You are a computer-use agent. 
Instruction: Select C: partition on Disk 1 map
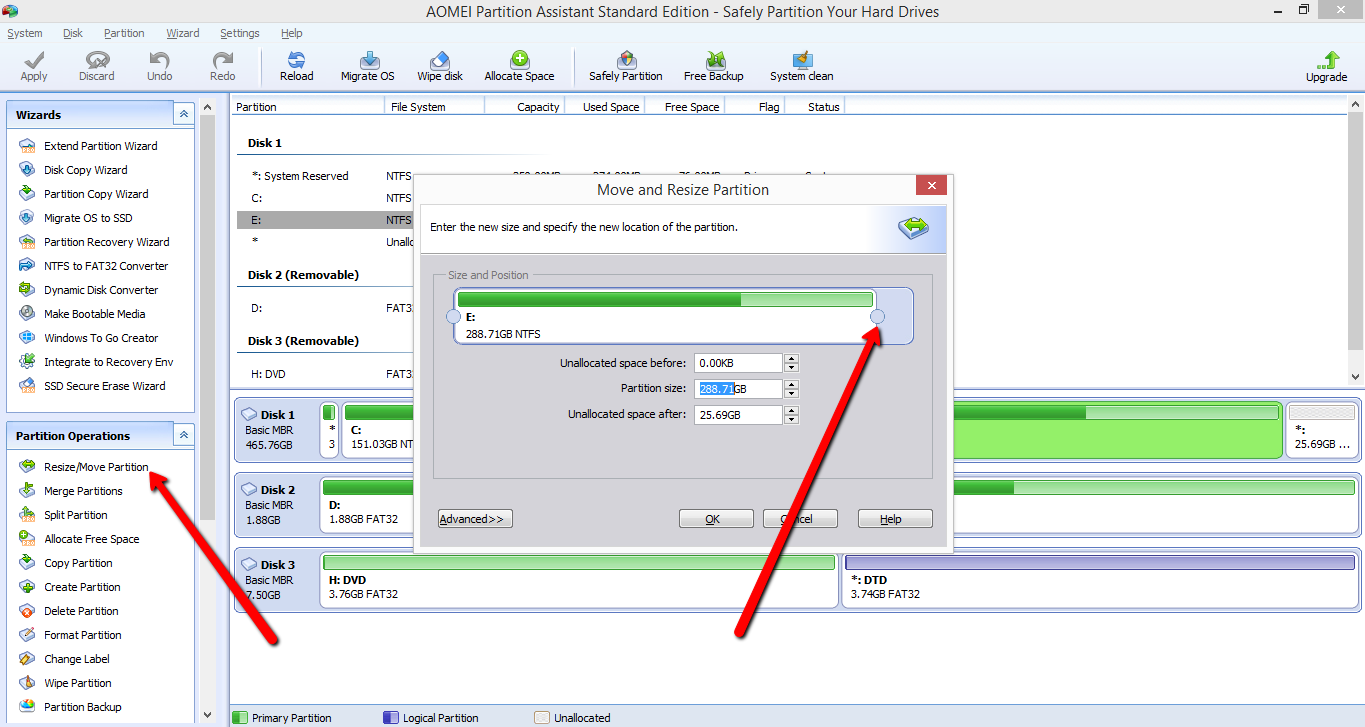[x=378, y=430]
